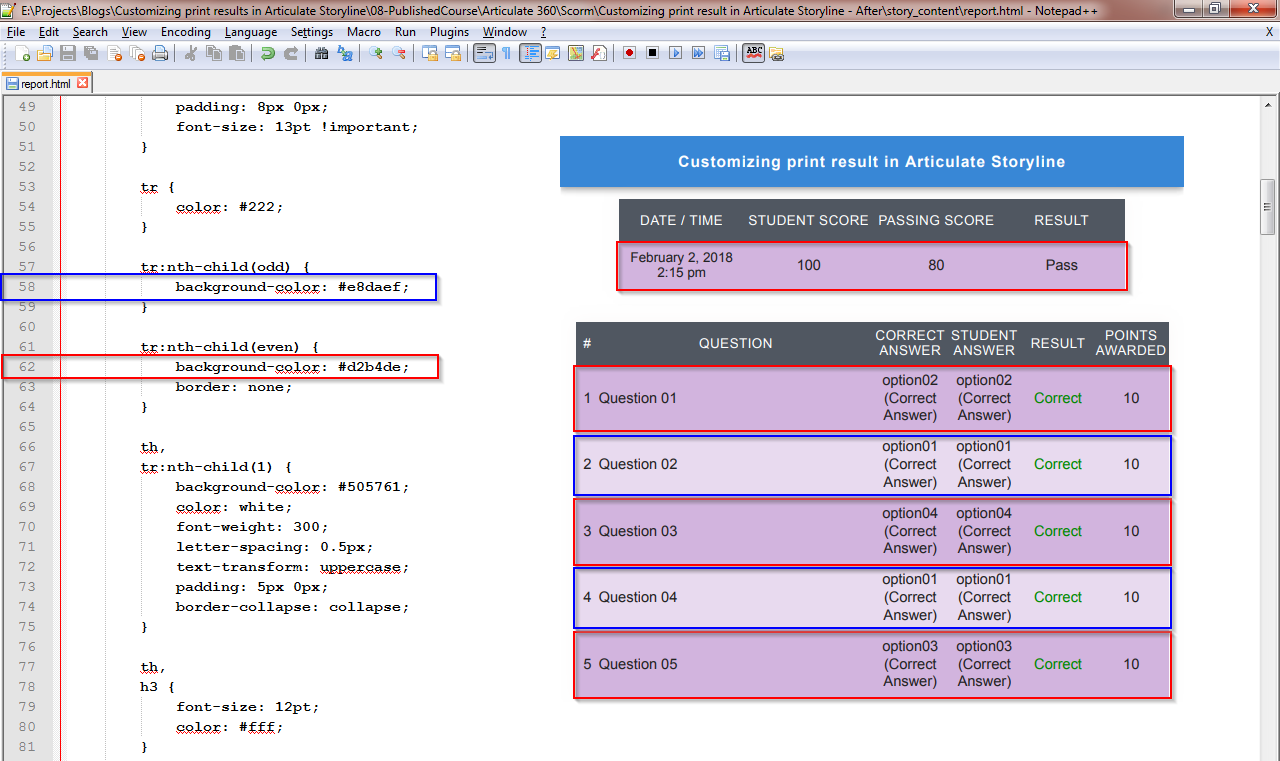Screen dimensions: 1280x761
Task: Open the Encoding menu
Action: click(185, 32)
